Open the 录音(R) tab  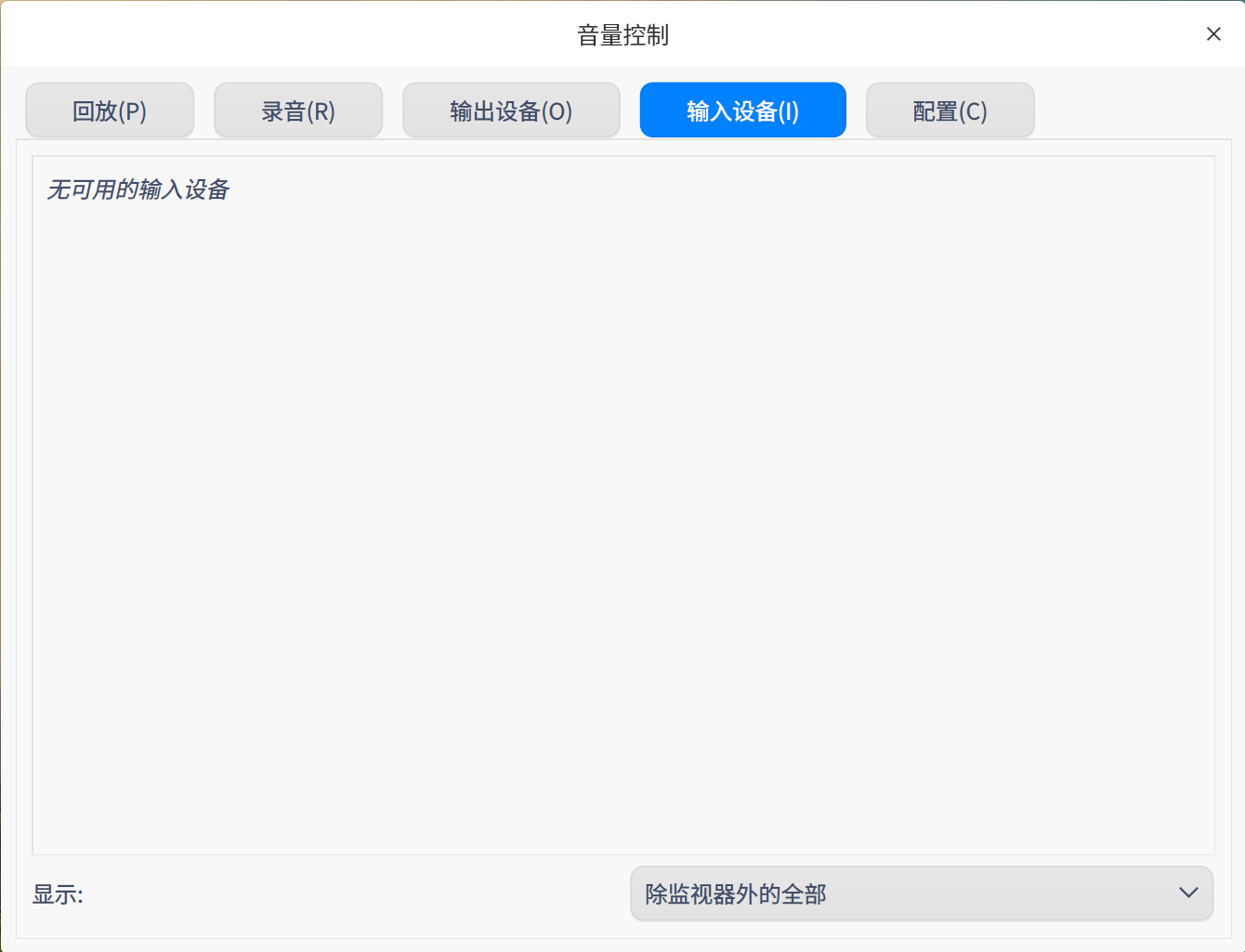coord(298,111)
